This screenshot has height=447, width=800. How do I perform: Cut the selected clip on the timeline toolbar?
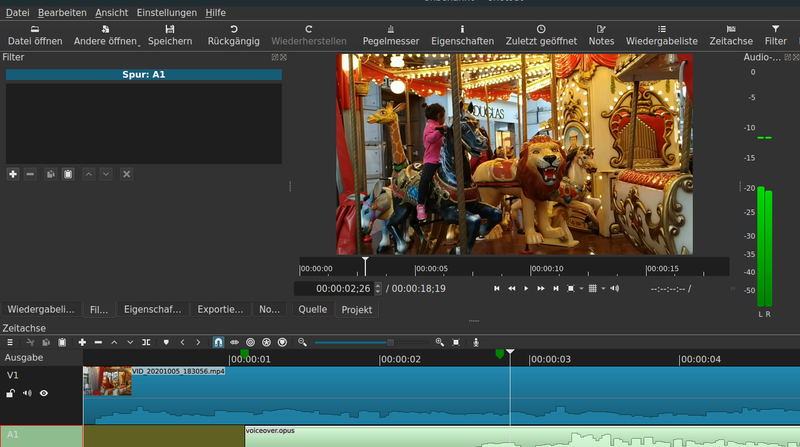point(30,342)
